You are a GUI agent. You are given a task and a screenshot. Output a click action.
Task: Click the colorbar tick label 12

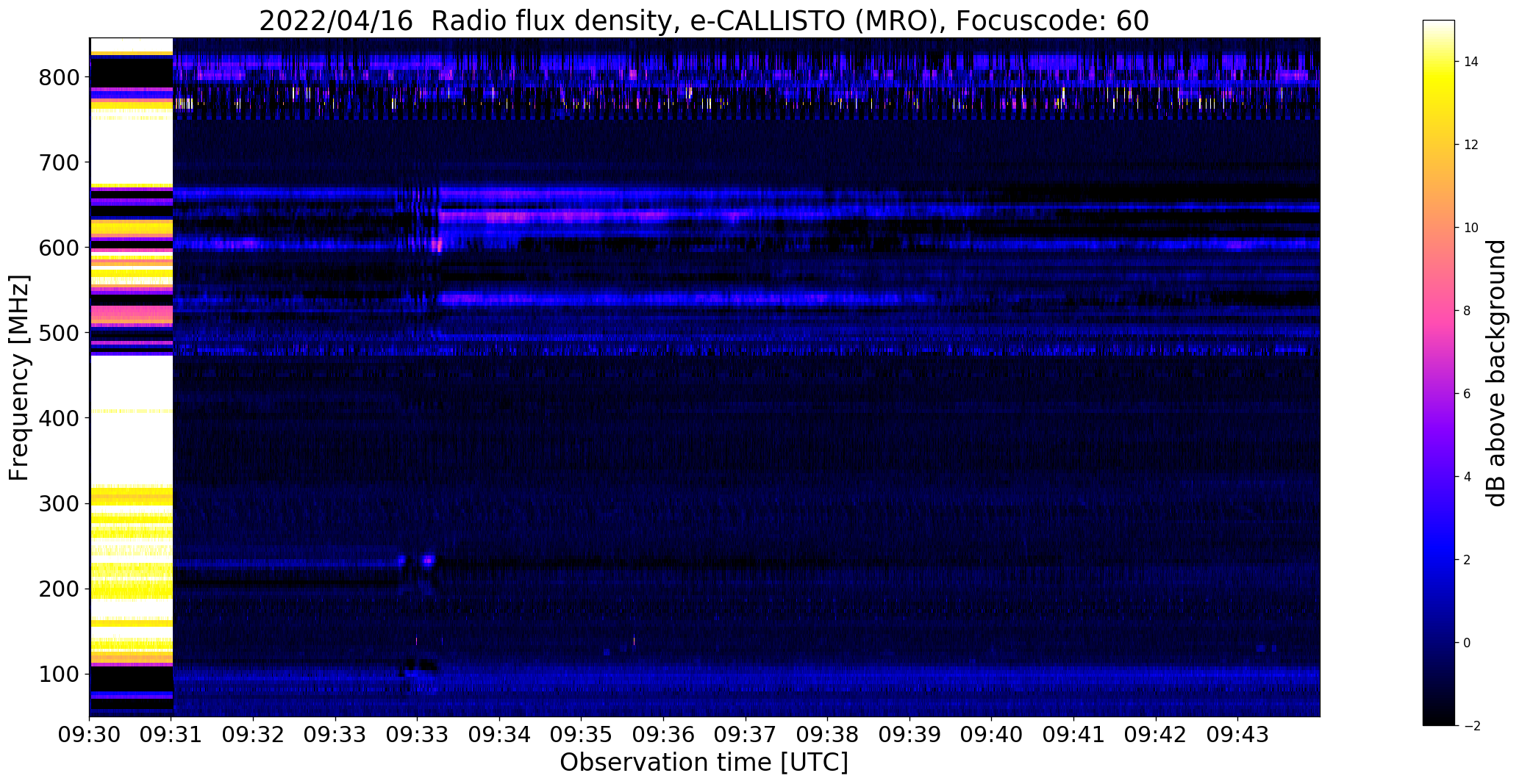point(1471,145)
